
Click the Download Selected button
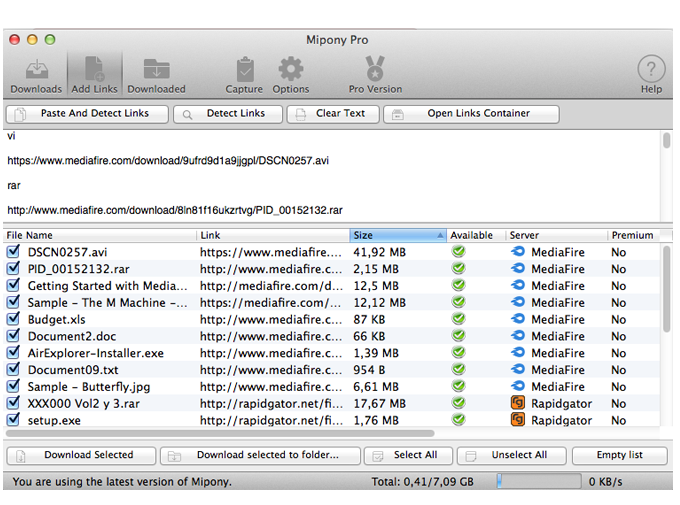click(81, 455)
